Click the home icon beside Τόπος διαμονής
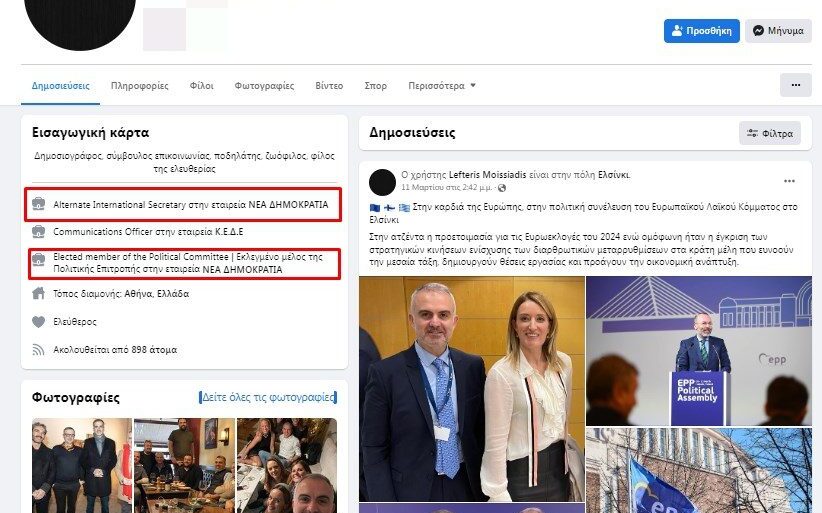The height and width of the screenshot is (513, 822). 38,293
